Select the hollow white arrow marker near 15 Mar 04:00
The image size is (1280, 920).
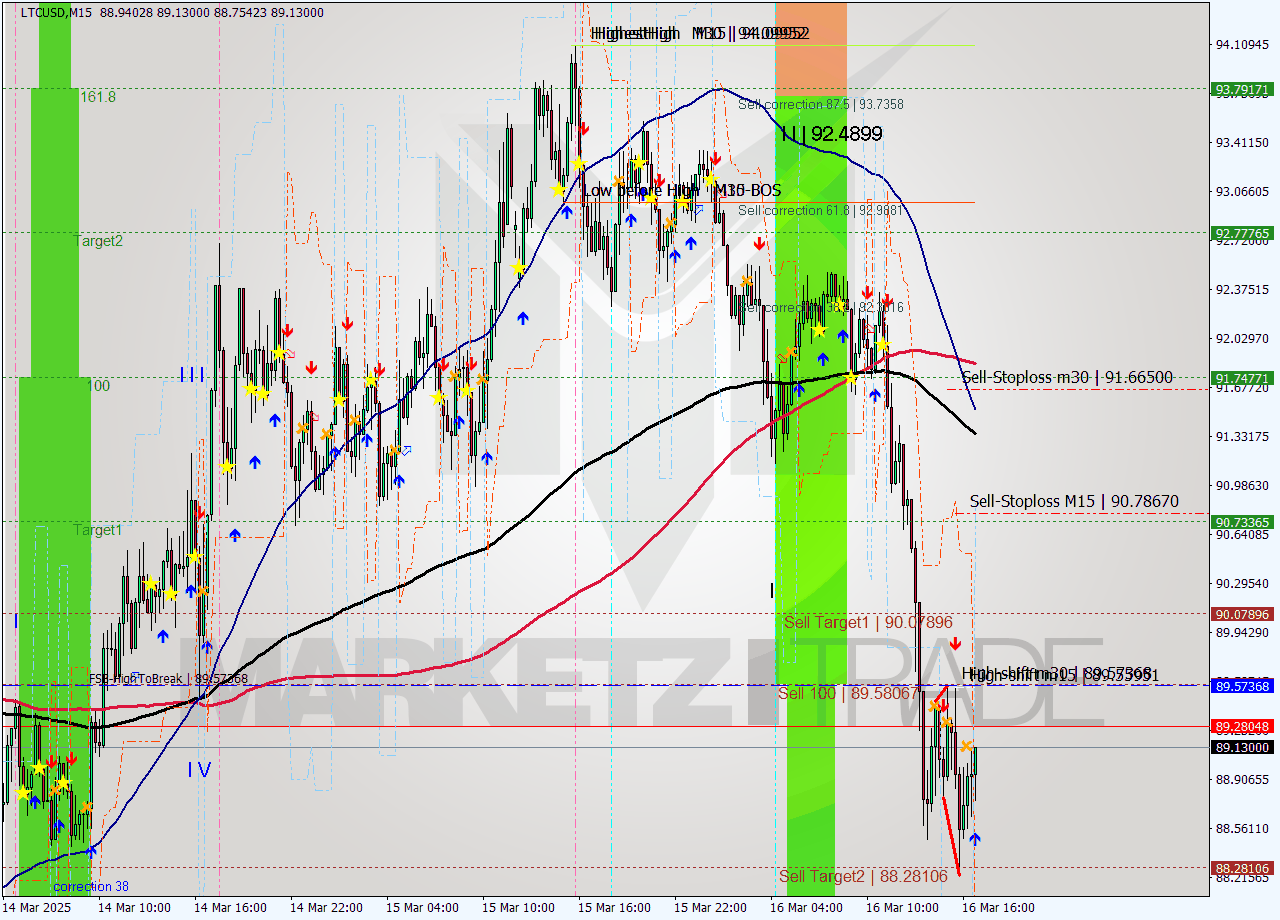click(406, 450)
